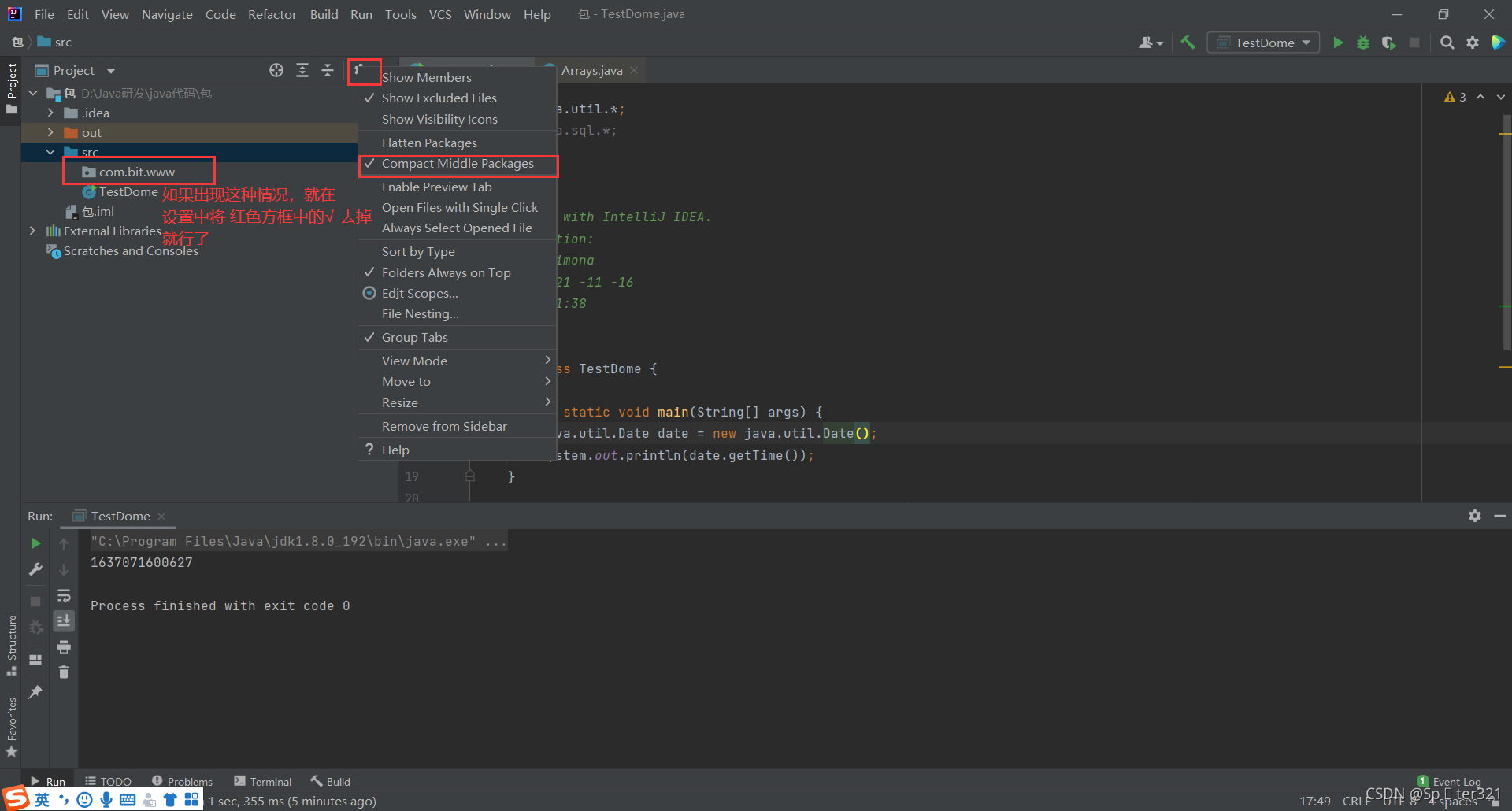
Task: Expand External Libraries node
Action: tap(32, 231)
